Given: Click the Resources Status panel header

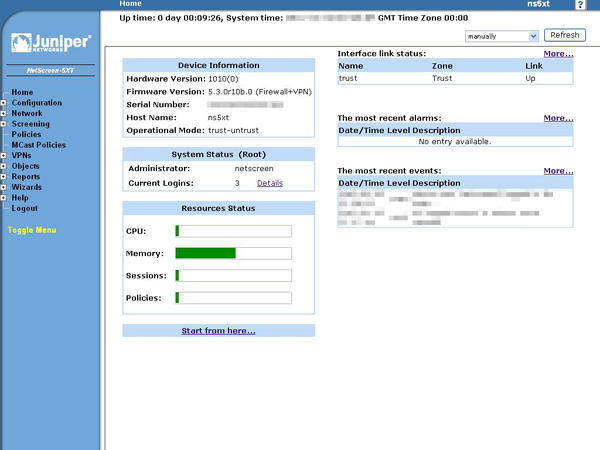Looking at the screenshot, I should coord(218,209).
